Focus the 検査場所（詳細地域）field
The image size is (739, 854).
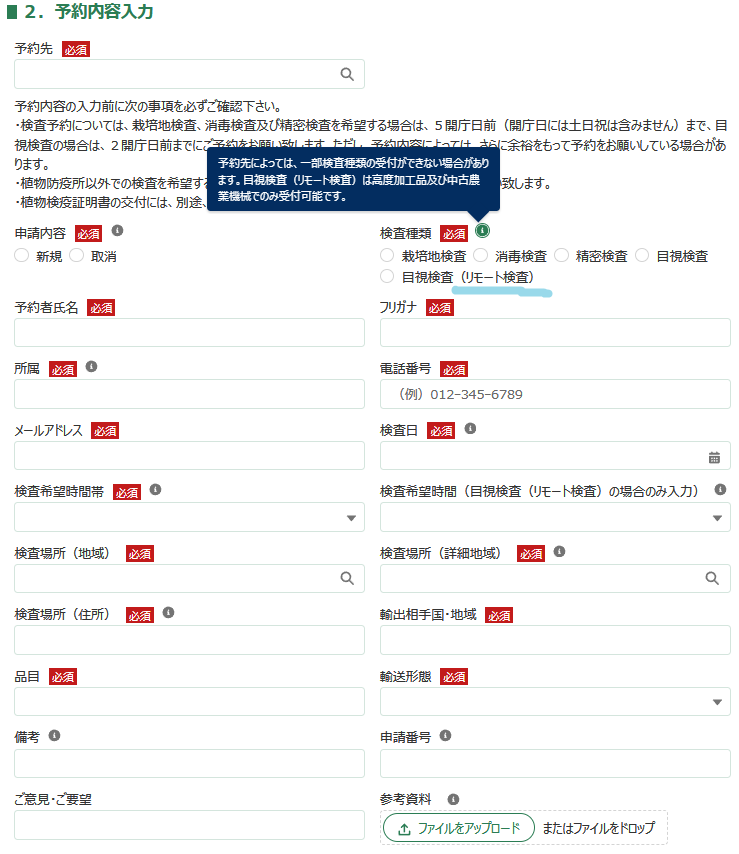(x=555, y=578)
